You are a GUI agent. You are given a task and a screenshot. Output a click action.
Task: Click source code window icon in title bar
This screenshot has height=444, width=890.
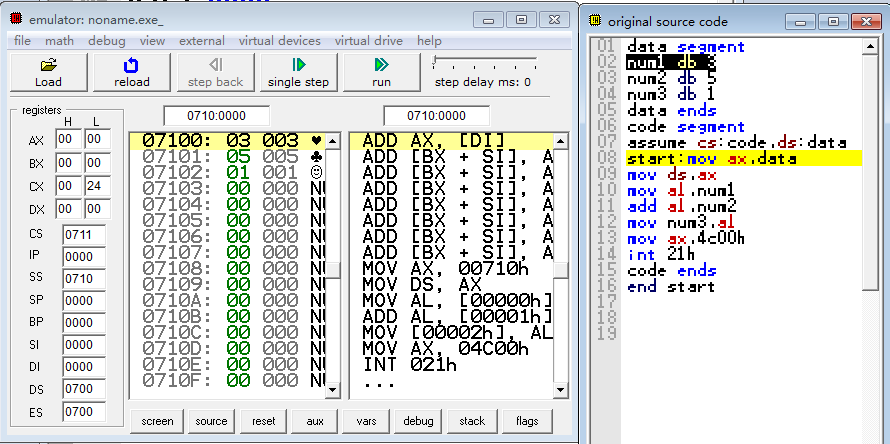click(x=595, y=21)
